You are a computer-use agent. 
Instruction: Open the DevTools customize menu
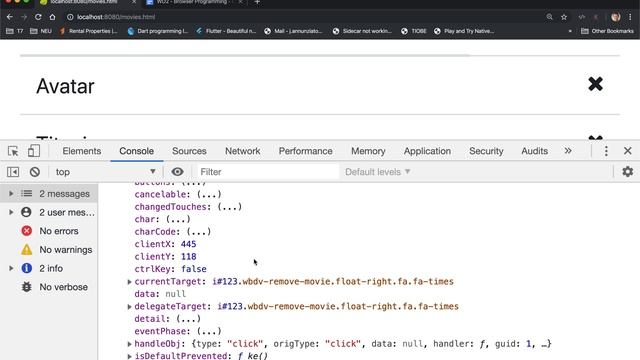click(606, 151)
